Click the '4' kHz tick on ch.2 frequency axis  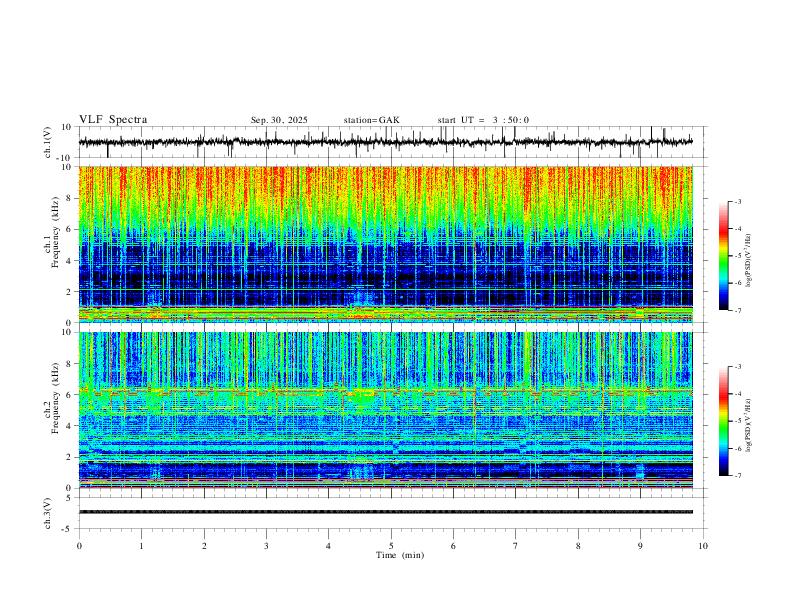(70, 426)
